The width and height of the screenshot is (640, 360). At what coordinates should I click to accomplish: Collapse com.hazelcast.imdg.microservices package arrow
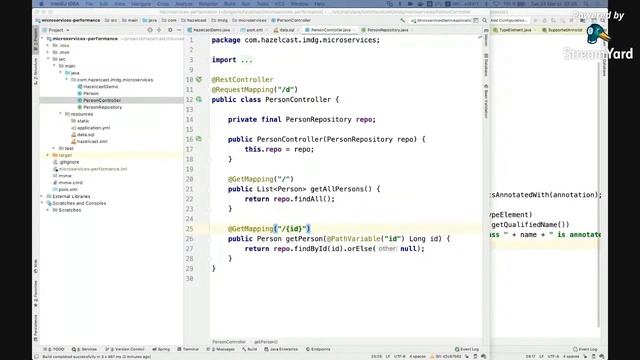[67, 80]
